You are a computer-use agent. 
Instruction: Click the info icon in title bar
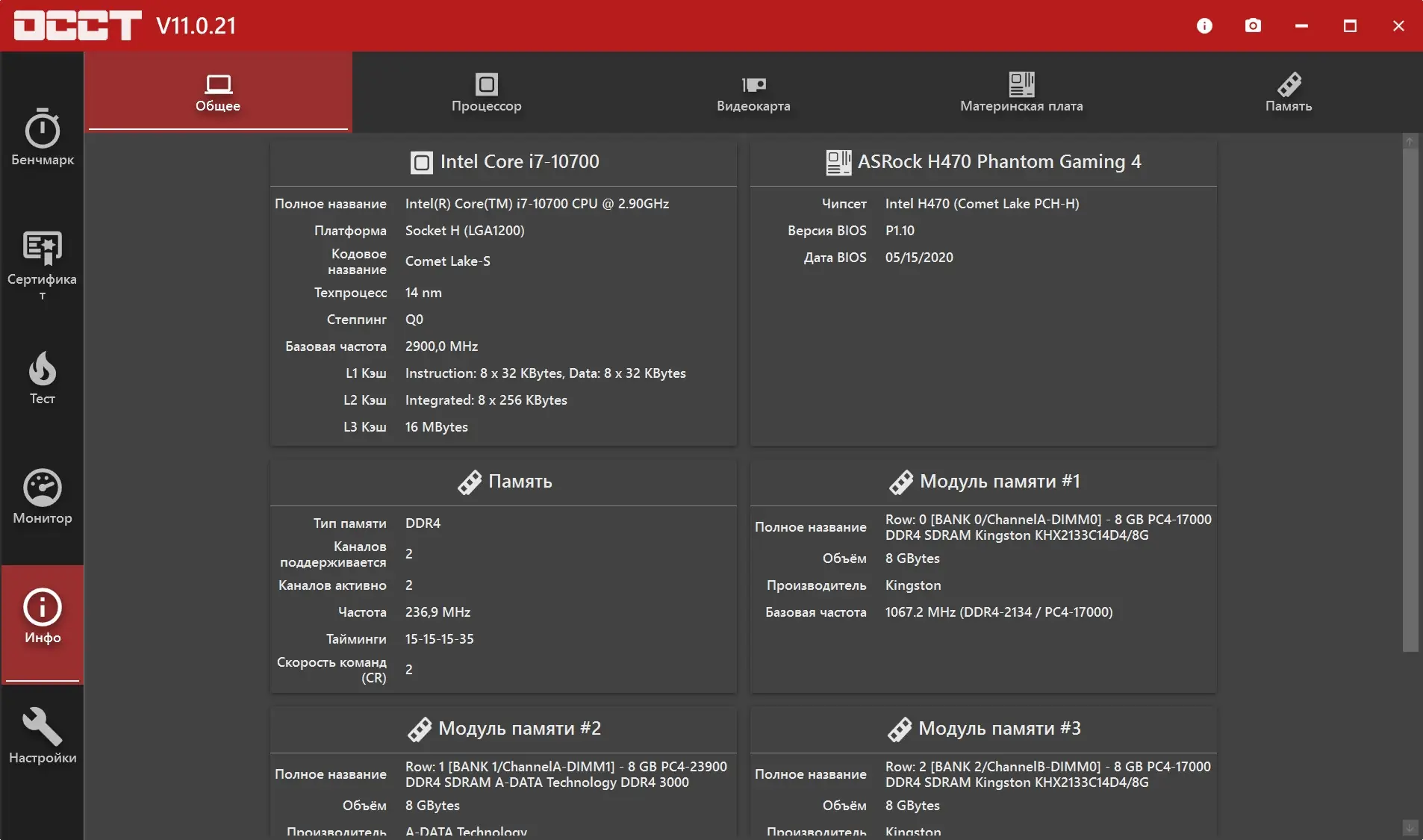click(x=1204, y=26)
